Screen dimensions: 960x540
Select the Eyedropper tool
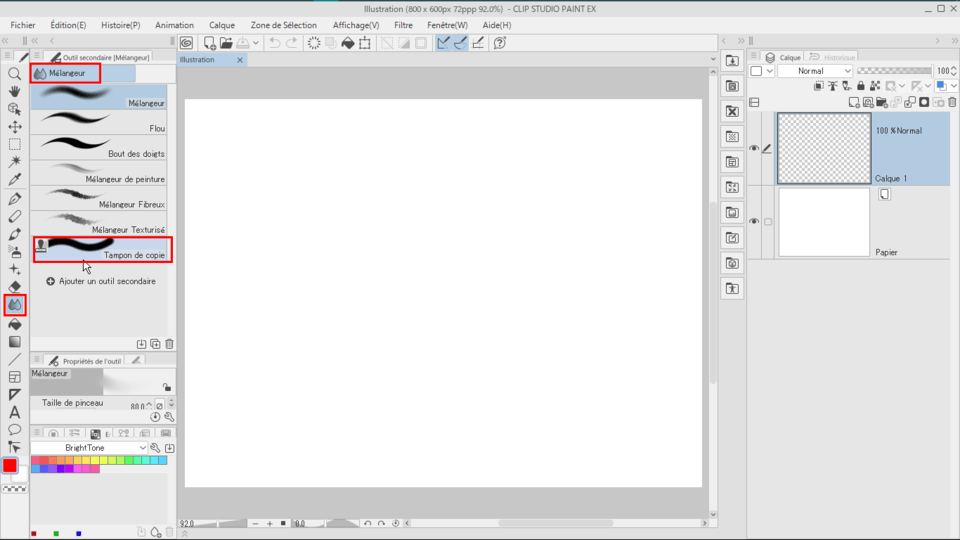click(x=14, y=179)
